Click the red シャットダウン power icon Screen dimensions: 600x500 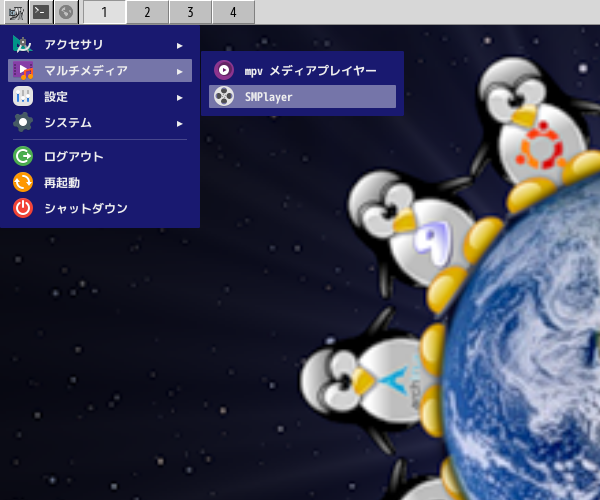click(23, 208)
